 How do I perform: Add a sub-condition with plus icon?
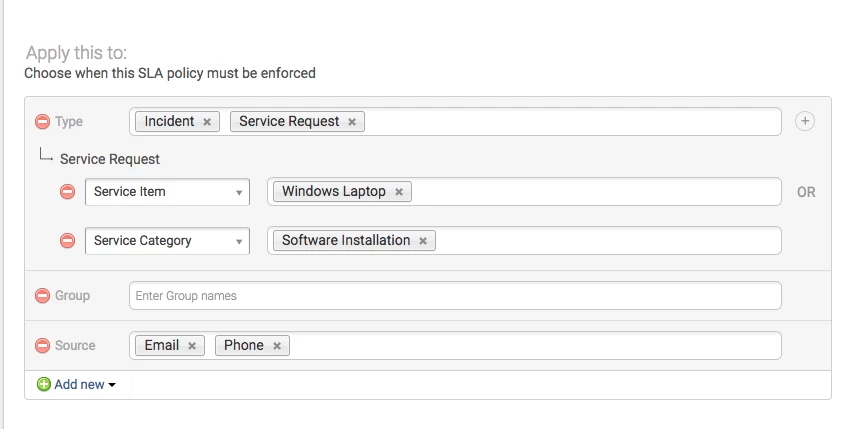click(805, 121)
